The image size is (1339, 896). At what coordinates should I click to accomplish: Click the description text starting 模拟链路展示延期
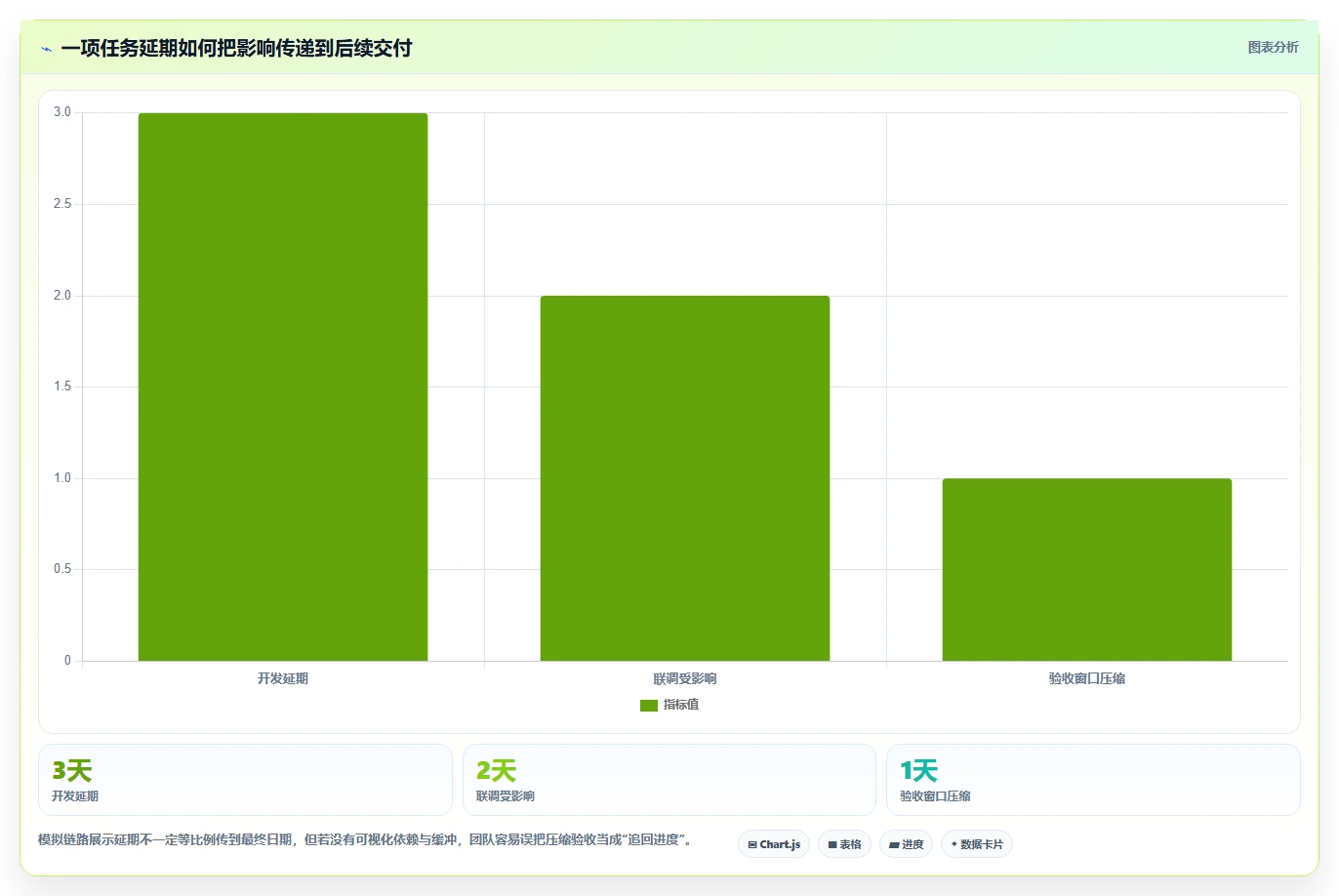point(365,839)
